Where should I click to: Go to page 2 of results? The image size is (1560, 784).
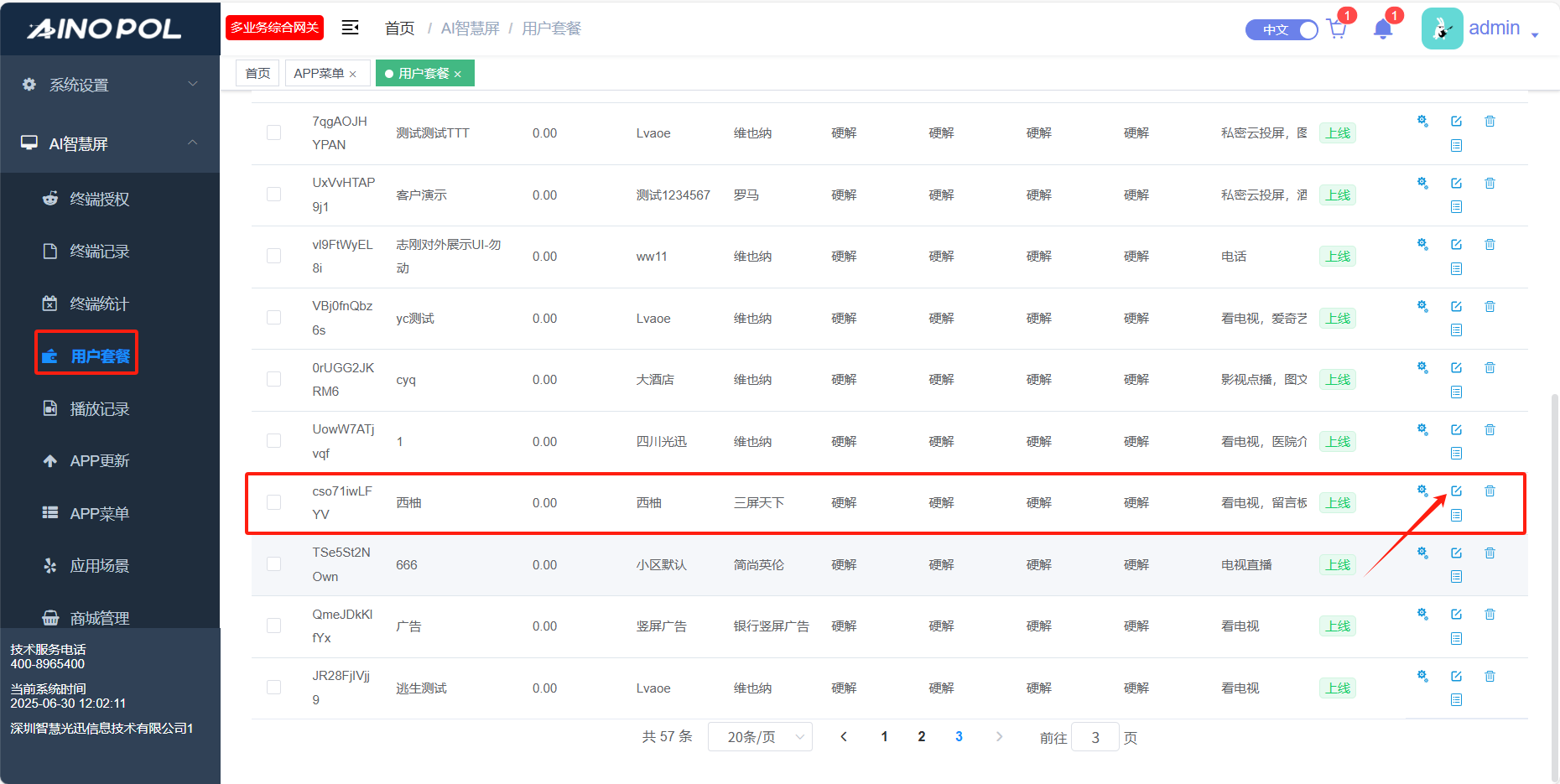click(922, 737)
